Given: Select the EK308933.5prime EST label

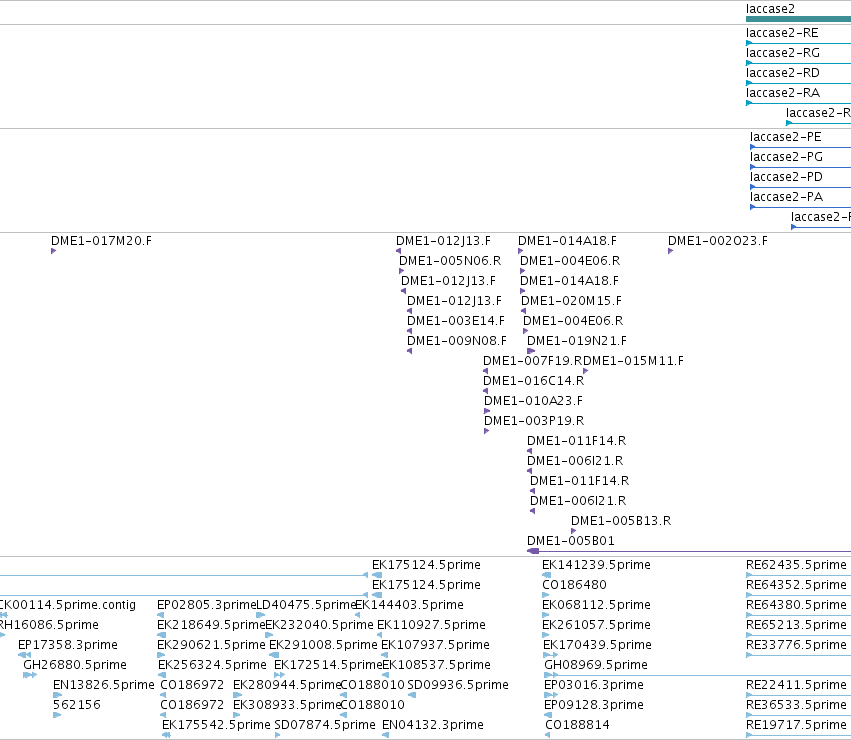Looking at the screenshot, I should coord(287,706).
